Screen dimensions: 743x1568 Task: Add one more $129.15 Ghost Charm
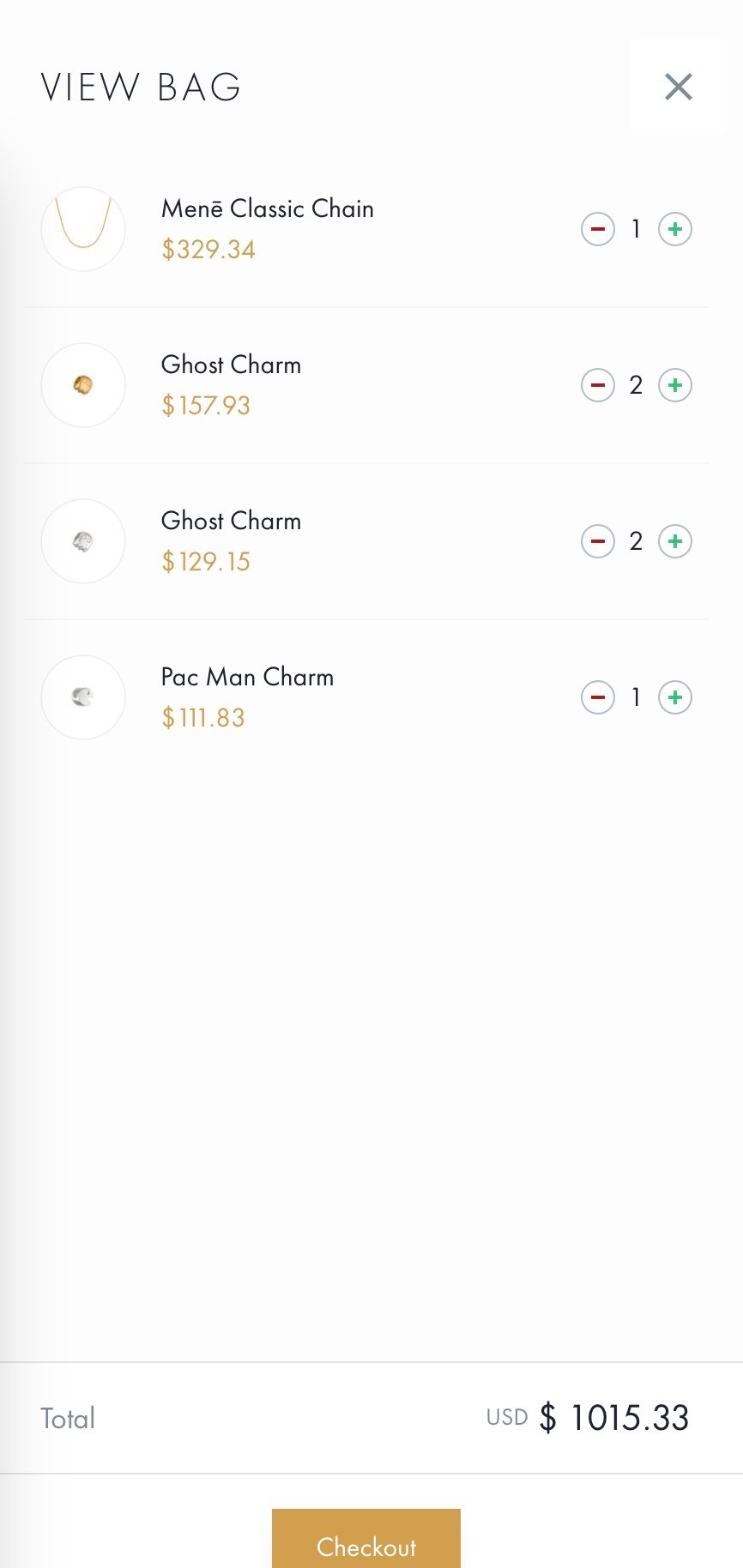pos(675,541)
